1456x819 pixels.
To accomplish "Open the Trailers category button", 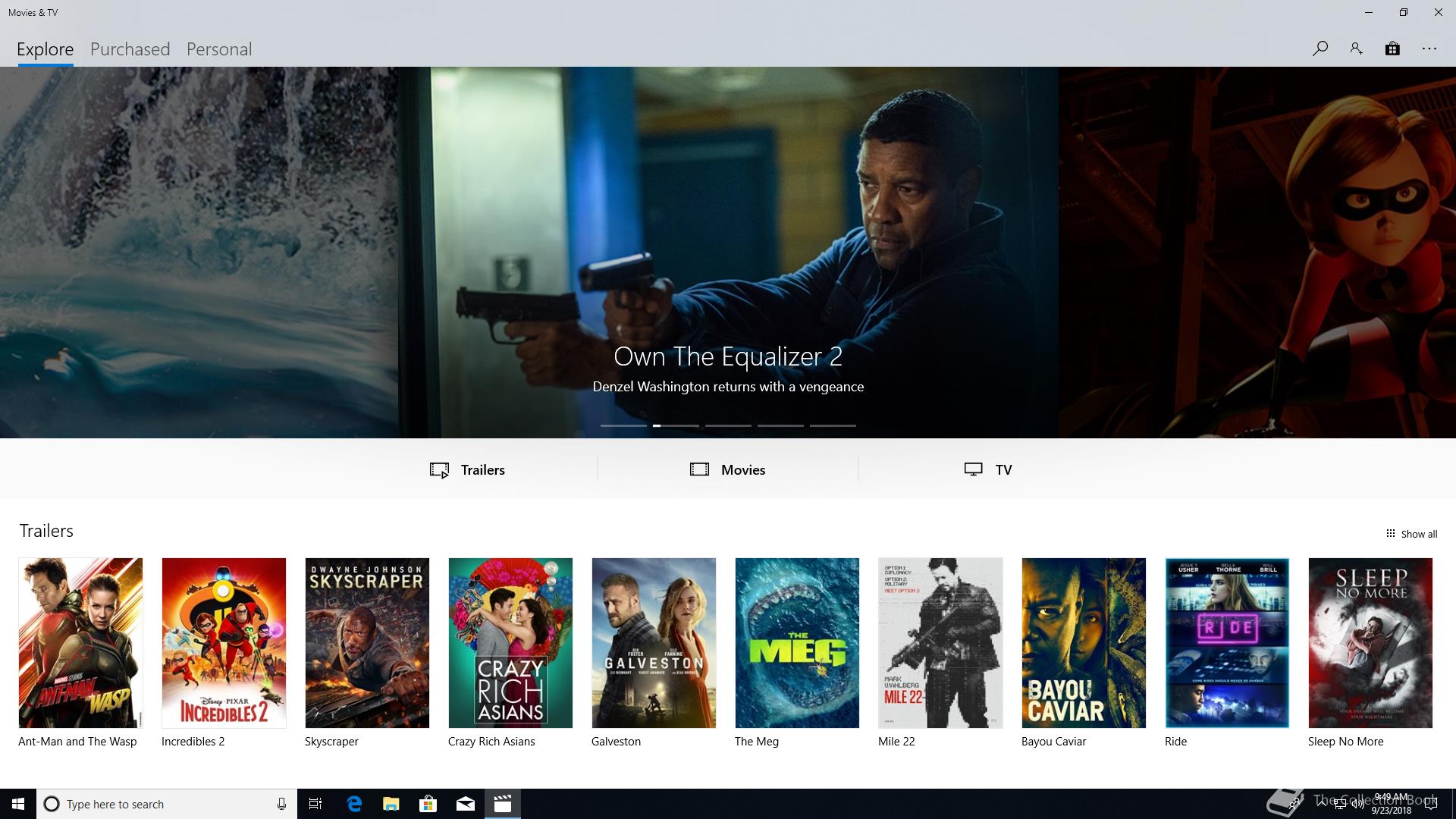I will point(467,469).
